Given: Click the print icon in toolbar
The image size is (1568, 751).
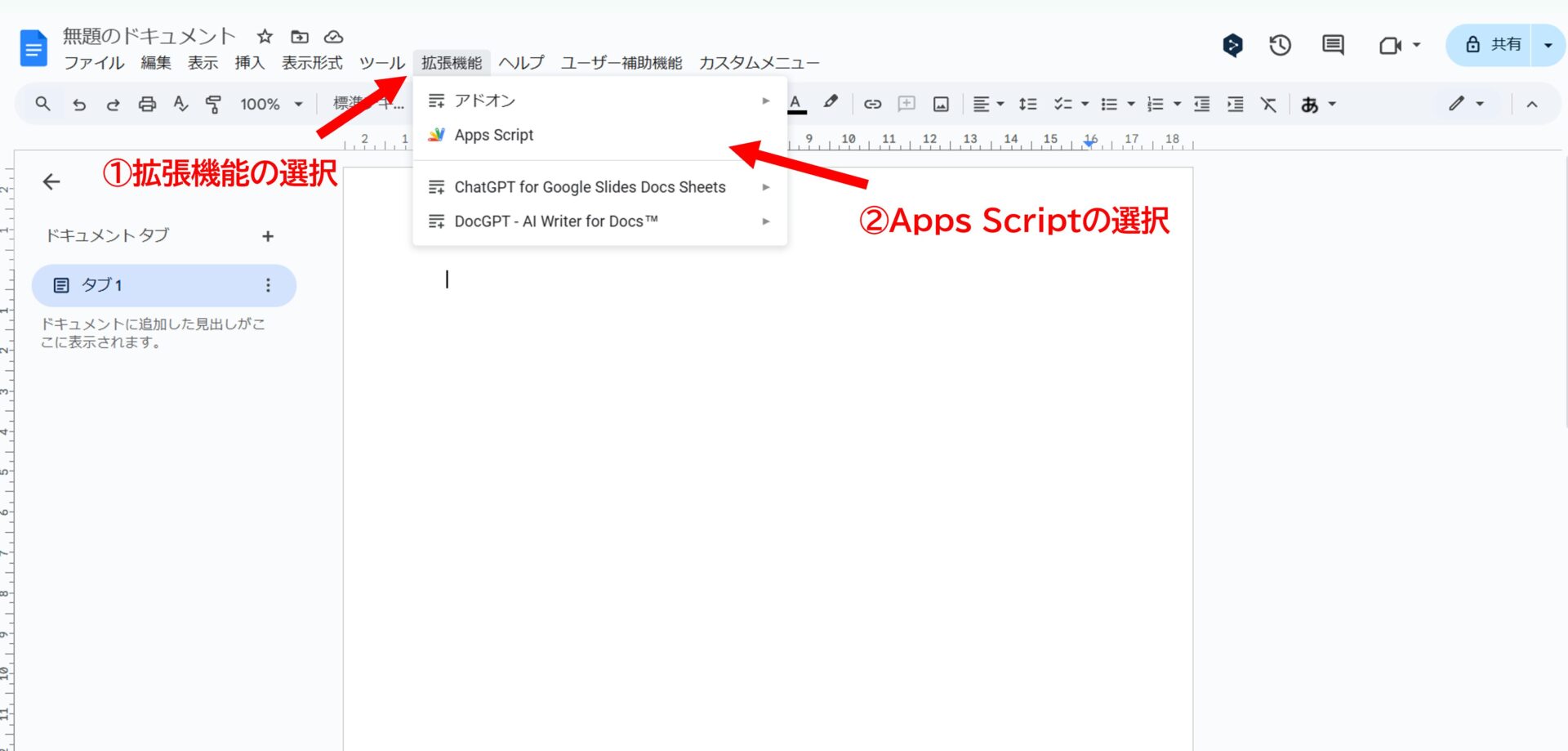Looking at the screenshot, I should 147,104.
